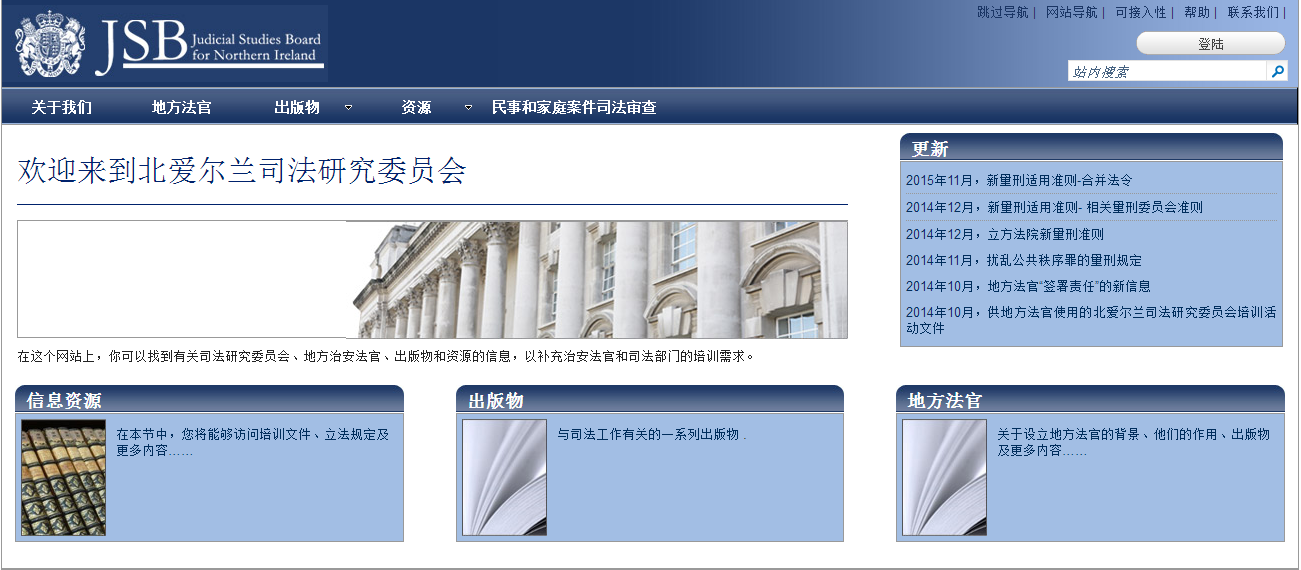Screen dimensions: 1301x570
Task: Open the 资源 navigation menu item
Action: pos(417,107)
